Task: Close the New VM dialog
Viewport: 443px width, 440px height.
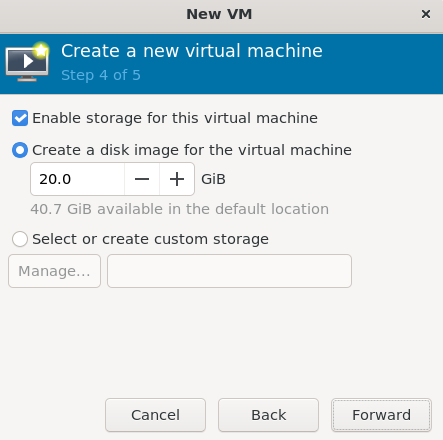Action: click(x=426, y=14)
